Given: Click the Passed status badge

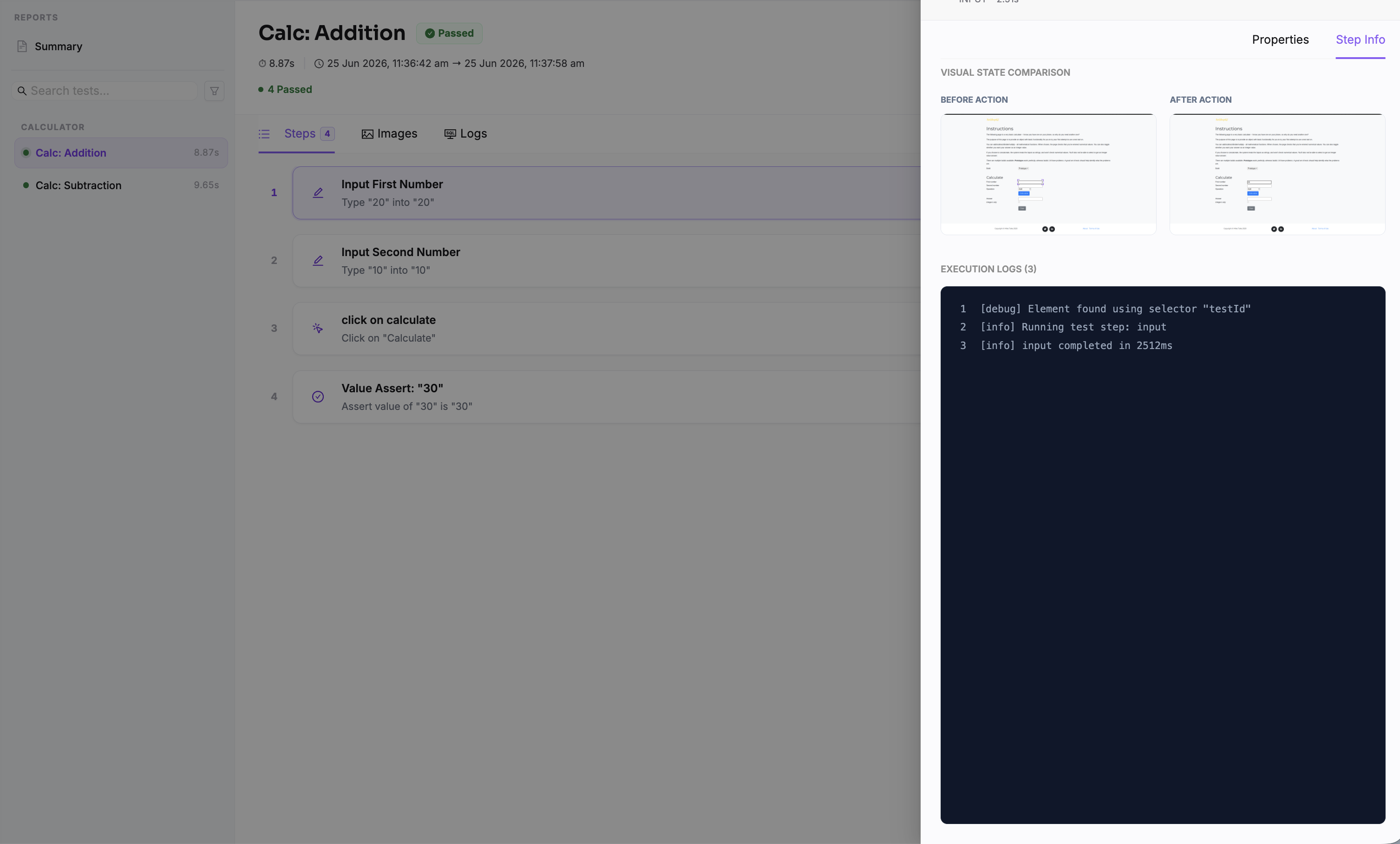Looking at the screenshot, I should [450, 33].
